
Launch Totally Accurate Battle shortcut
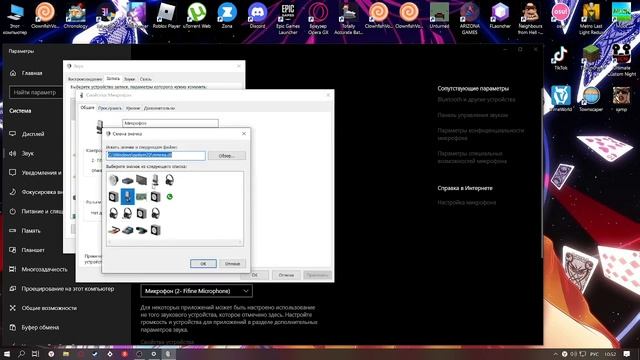pos(348,19)
